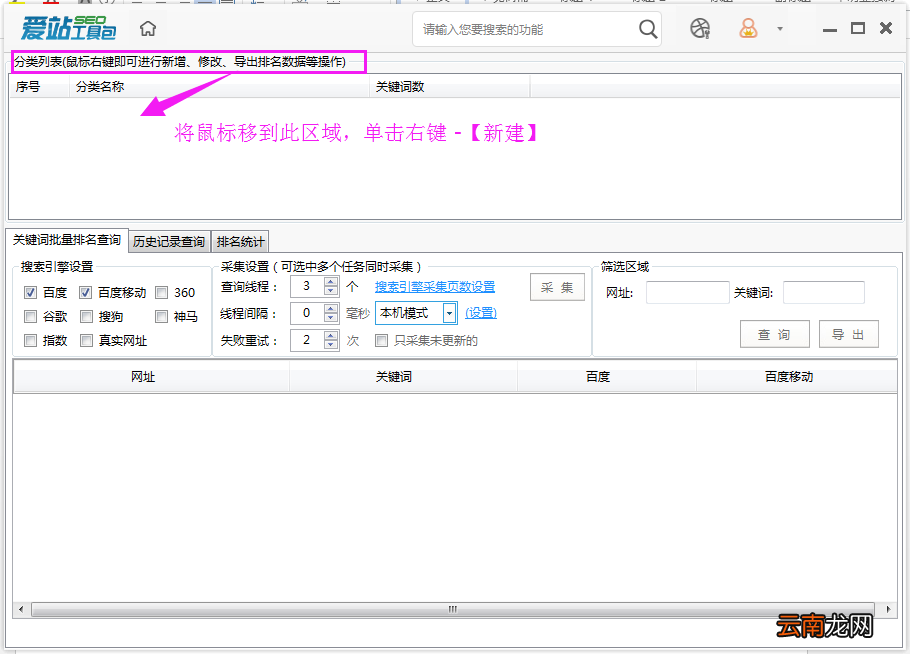
Task: Maximize the SEO toolkit window
Action: click(x=858, y=28)
